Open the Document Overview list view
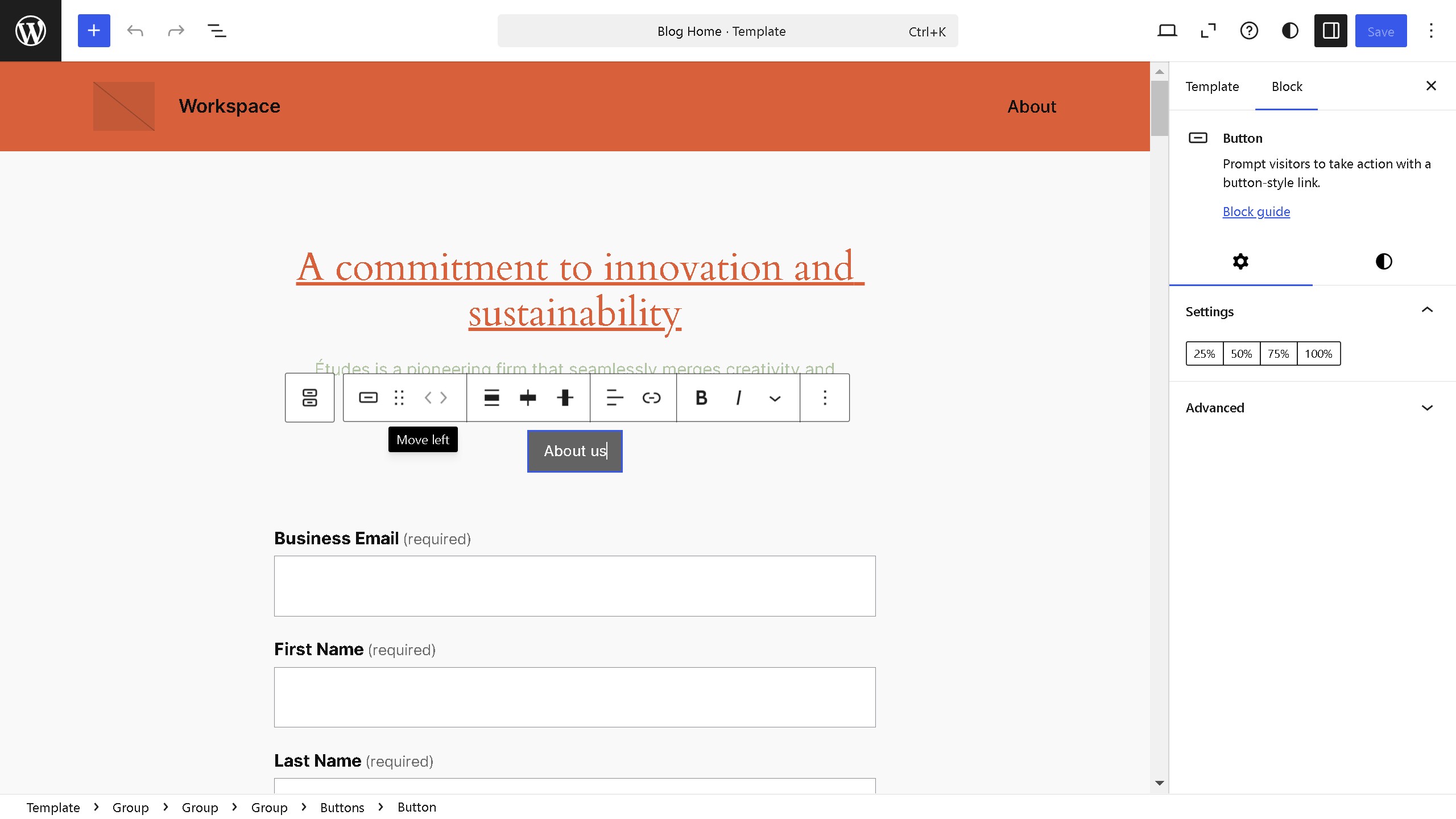1456x819 pixels. point(217,31)
